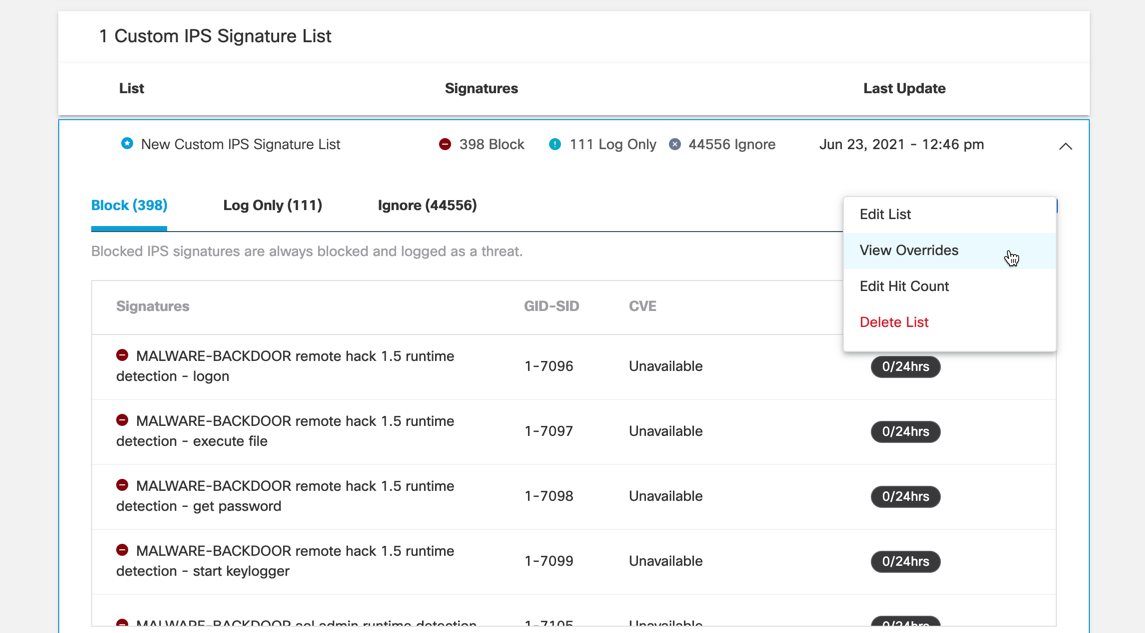
Task: Click signature name ending in get password
Action: pos(286,496)
